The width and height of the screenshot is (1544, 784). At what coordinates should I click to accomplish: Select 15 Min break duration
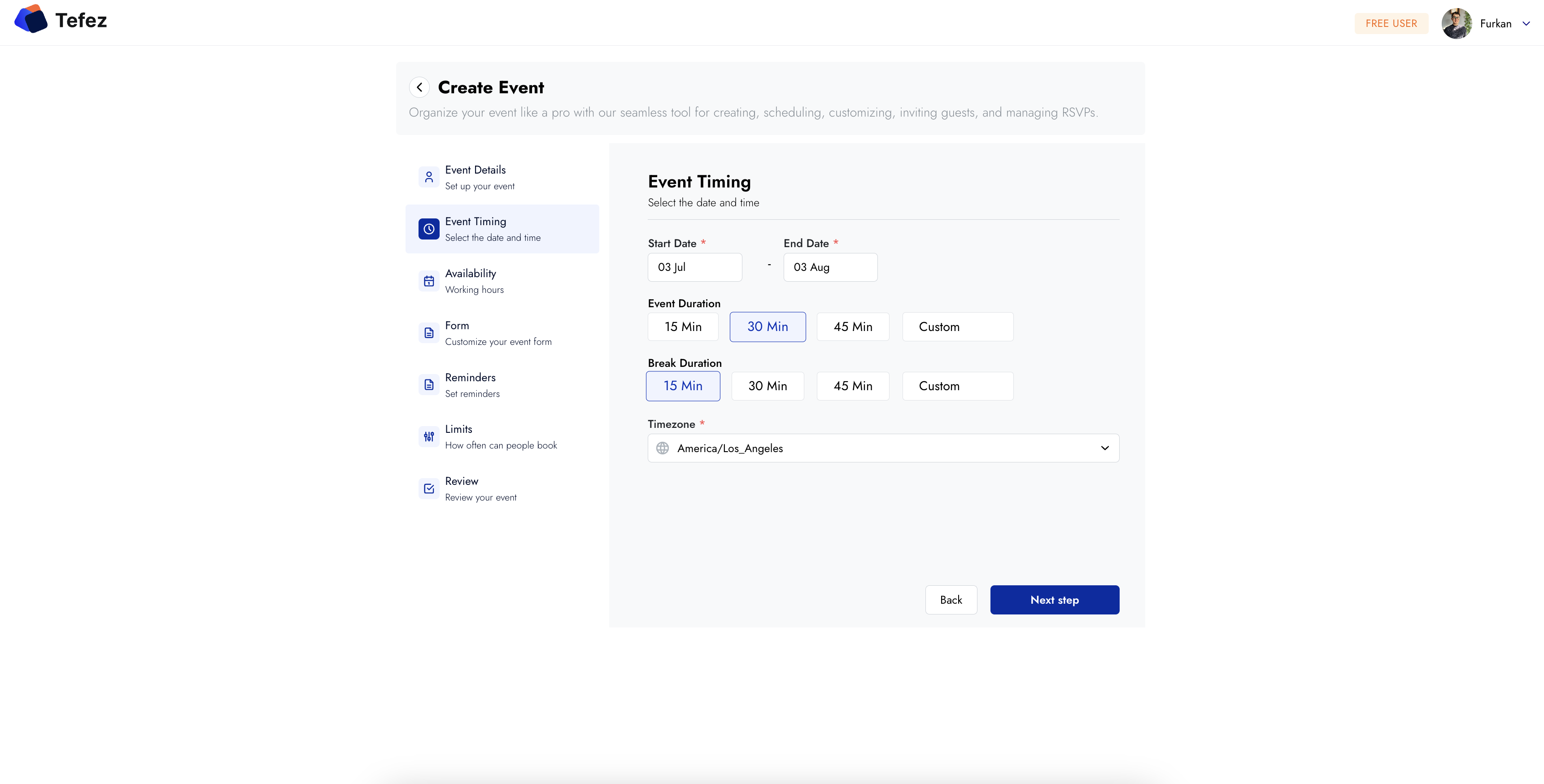click(x=683, y=386)
